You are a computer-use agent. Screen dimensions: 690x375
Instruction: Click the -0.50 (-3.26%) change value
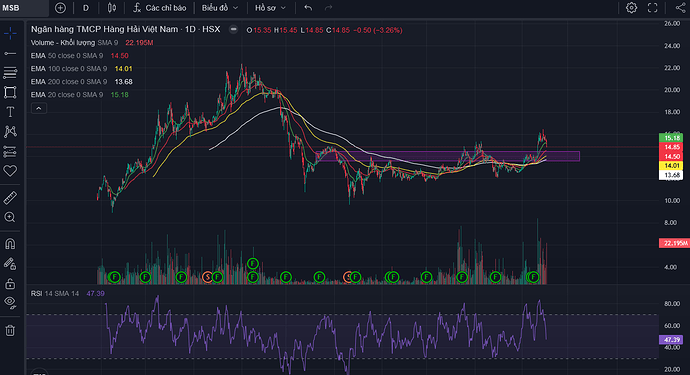[378, 30]
